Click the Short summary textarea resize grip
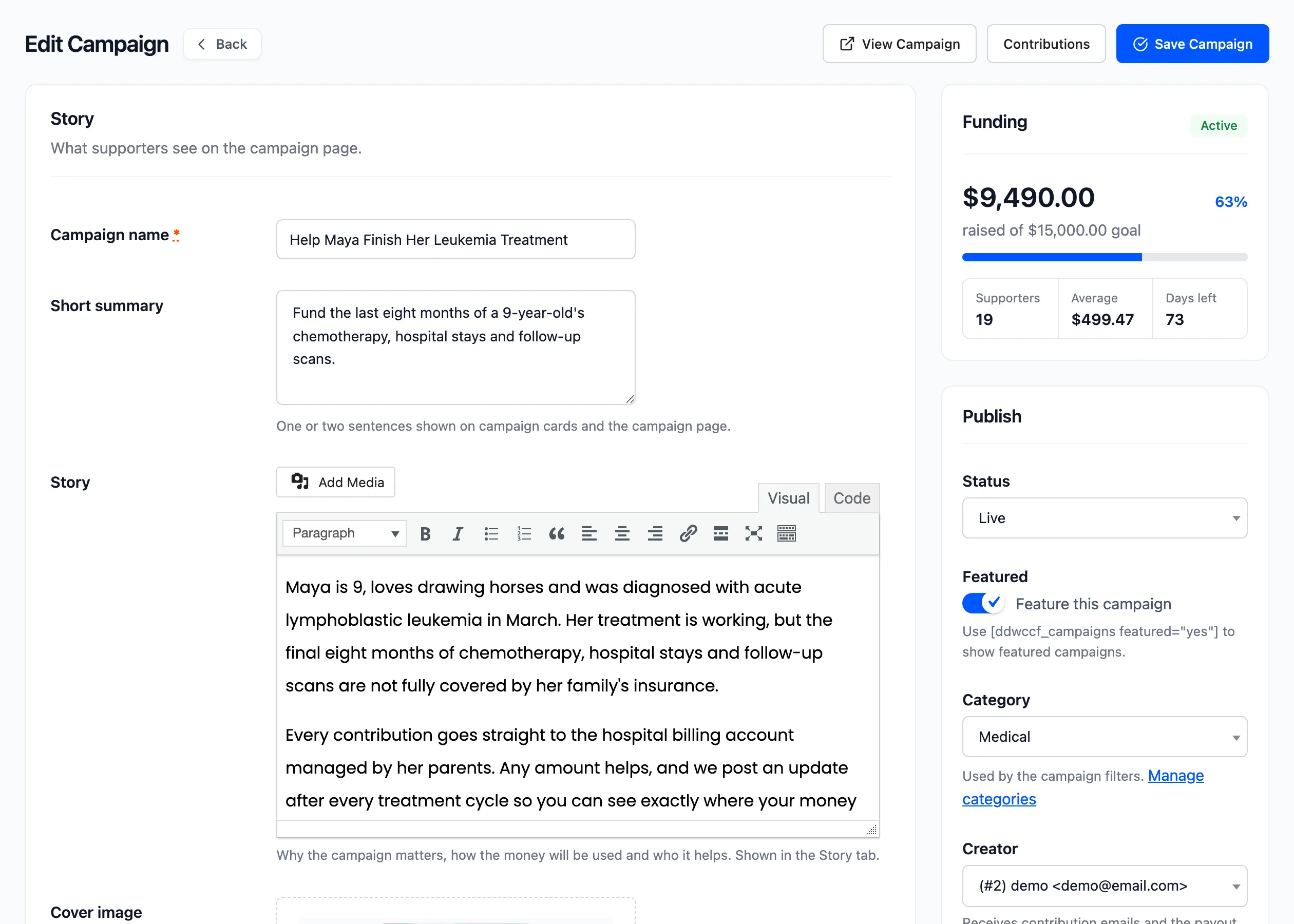 click(x=630, y=399)
